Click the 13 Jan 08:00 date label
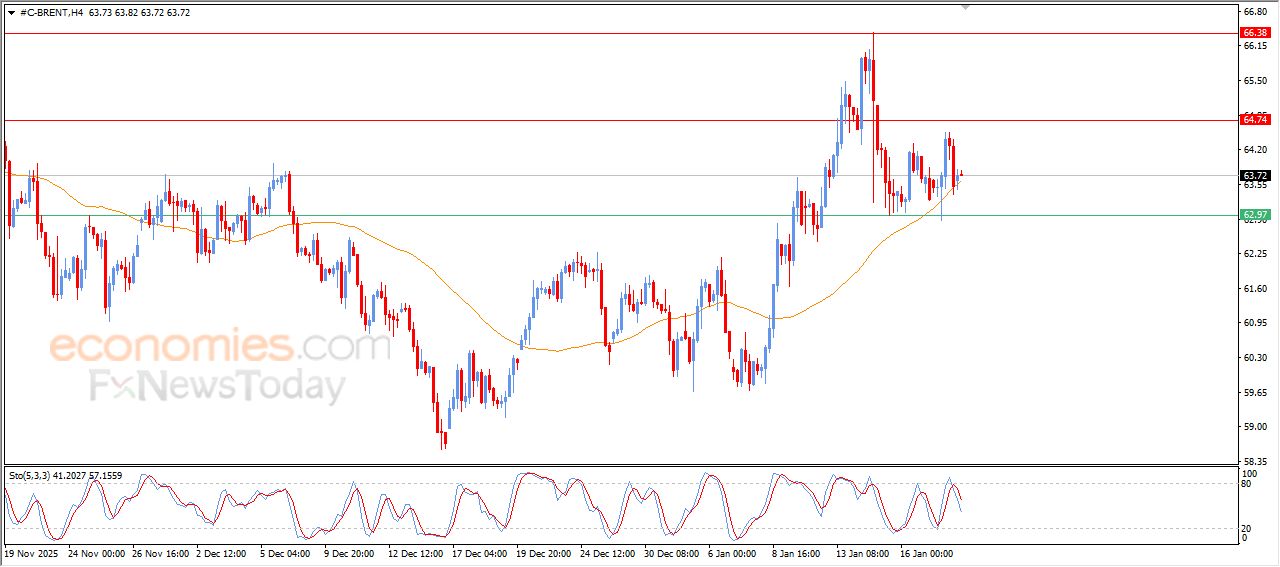The height and width of the screenshot is (567, 1280). click(x=864, y=552)
